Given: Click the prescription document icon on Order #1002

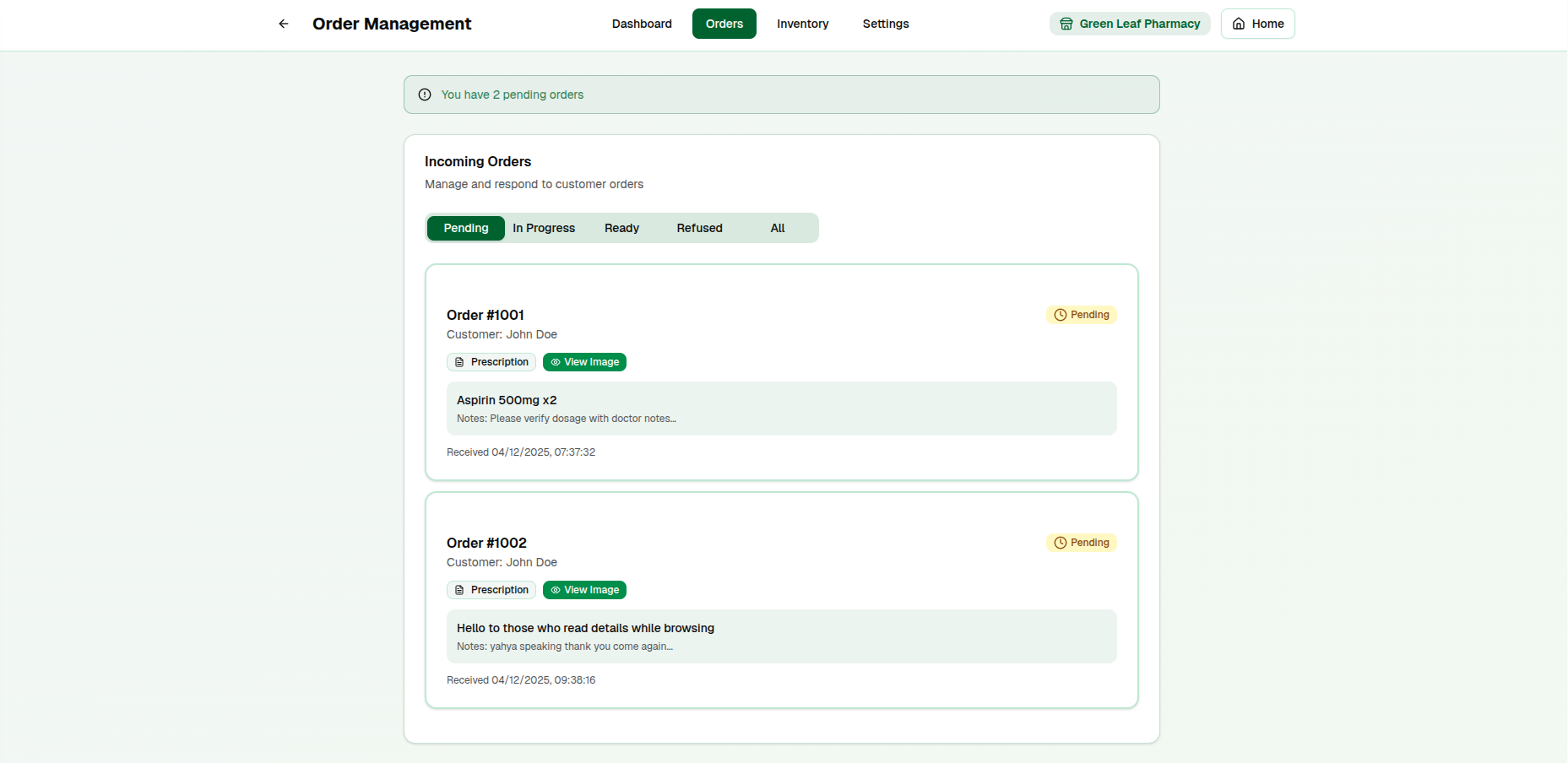Looking at the screenshot, I should click(x=458, y=589).
